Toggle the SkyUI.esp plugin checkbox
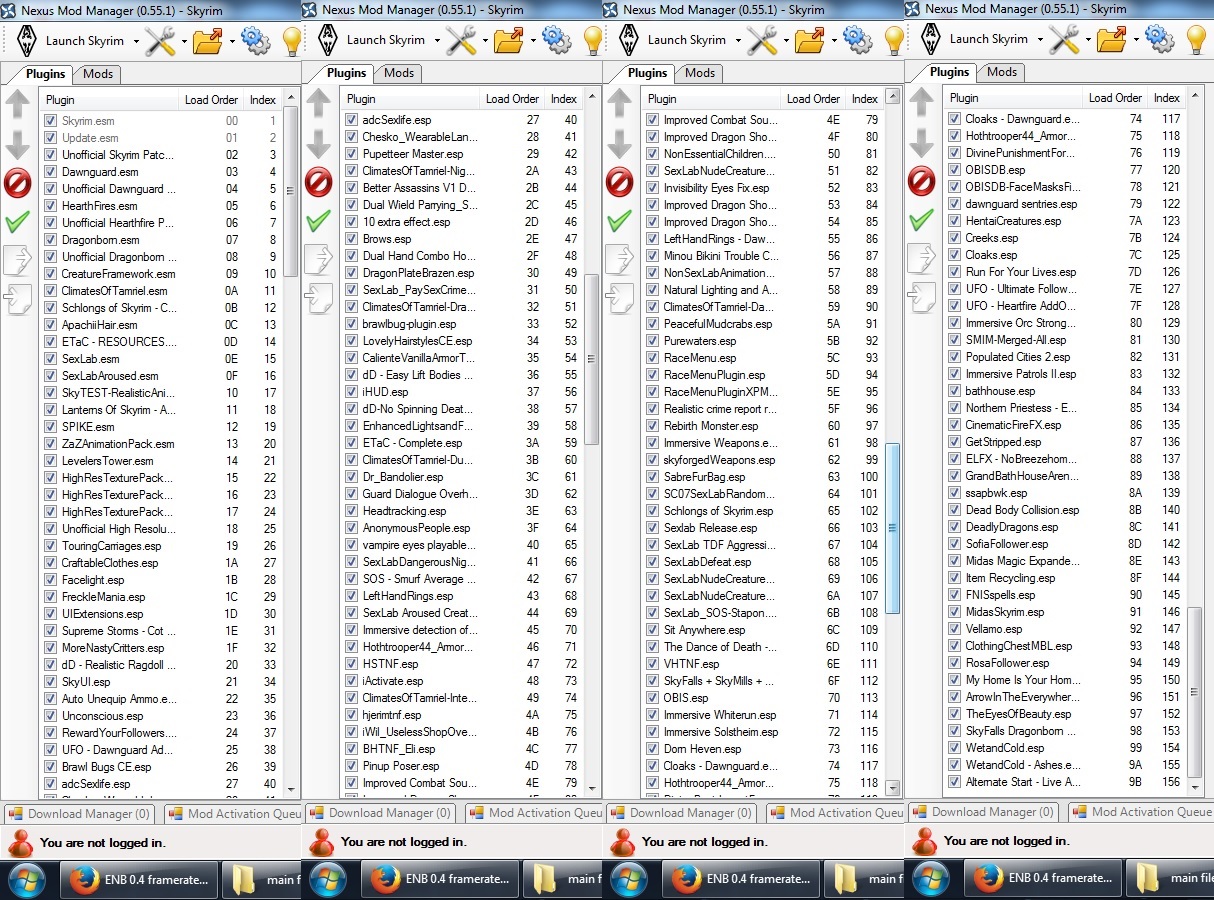 click(x=51, y=682)
